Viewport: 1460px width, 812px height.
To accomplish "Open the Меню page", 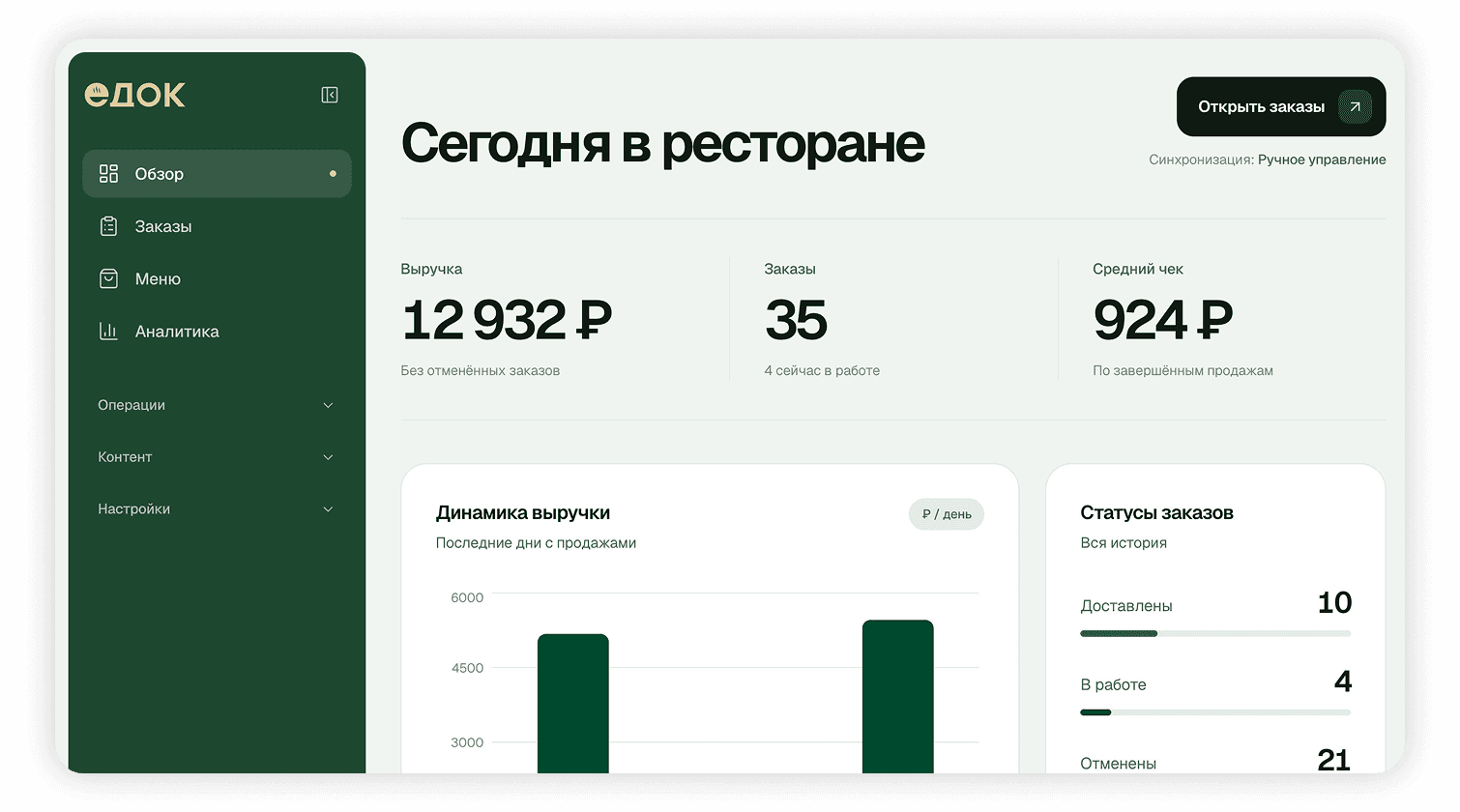I will click(217, 278).
